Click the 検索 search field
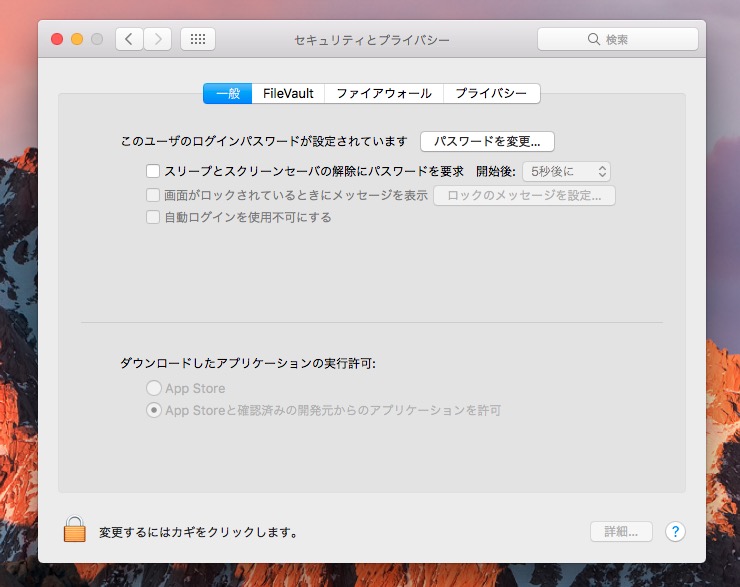 pos(617,39)
